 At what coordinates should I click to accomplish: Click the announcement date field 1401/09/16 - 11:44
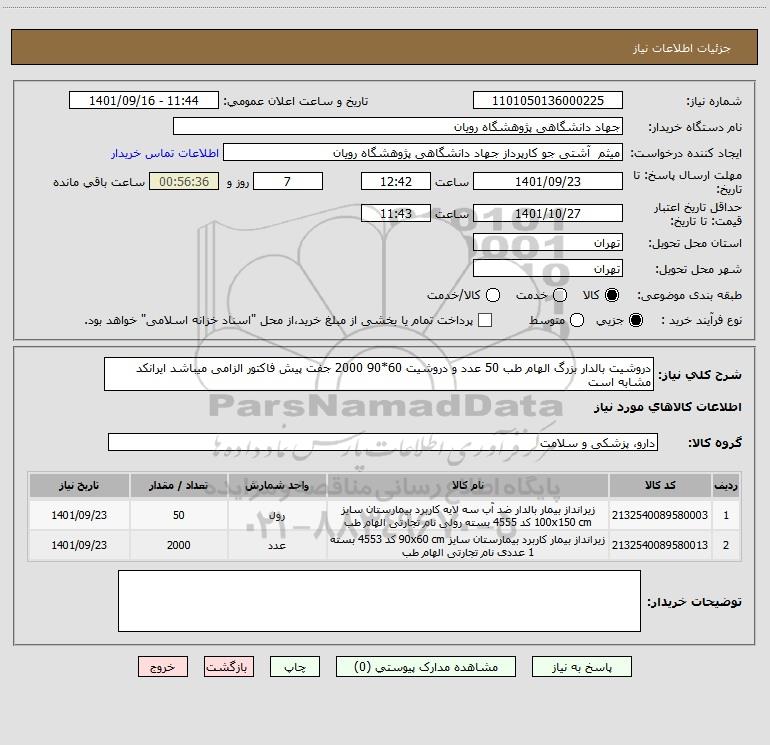144,100
